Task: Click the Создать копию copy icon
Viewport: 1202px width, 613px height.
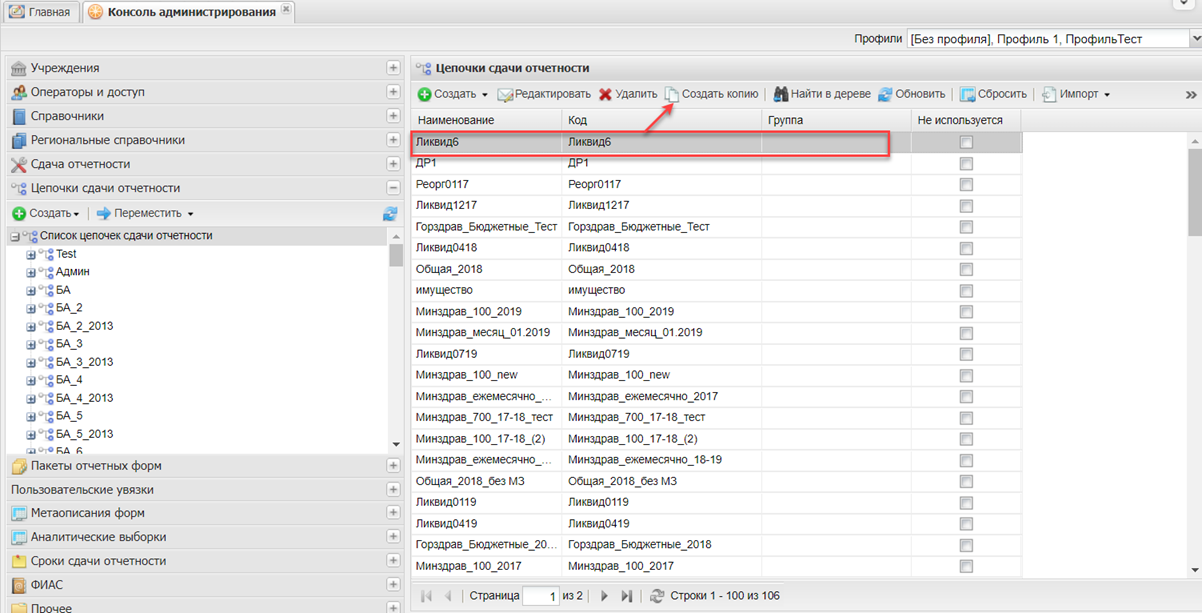Action: [x=672, y=94]
